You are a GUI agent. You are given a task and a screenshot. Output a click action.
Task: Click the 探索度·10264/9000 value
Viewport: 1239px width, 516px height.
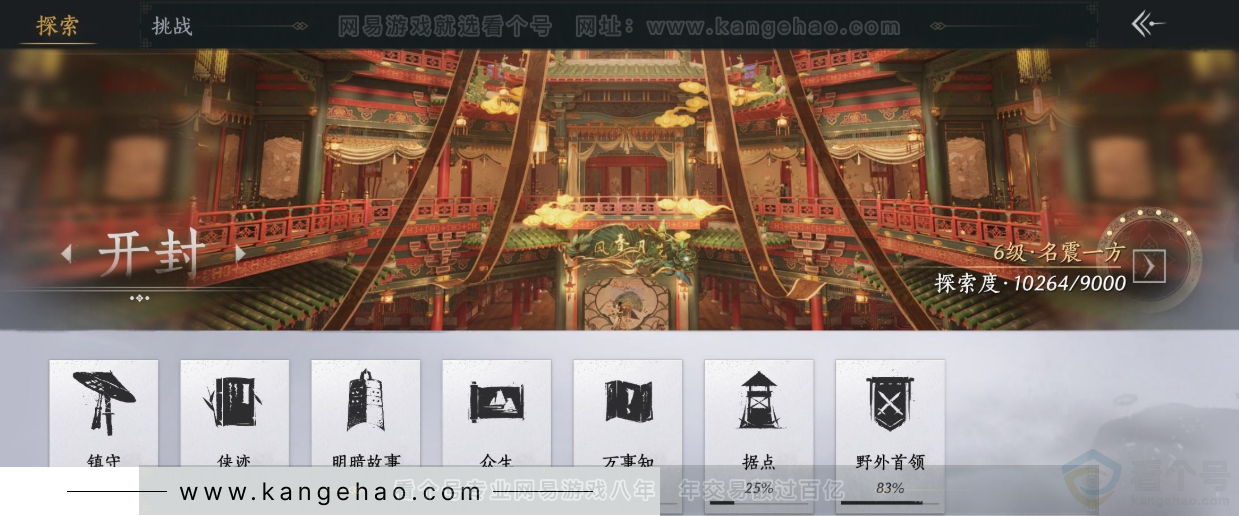coord(1031,283)
